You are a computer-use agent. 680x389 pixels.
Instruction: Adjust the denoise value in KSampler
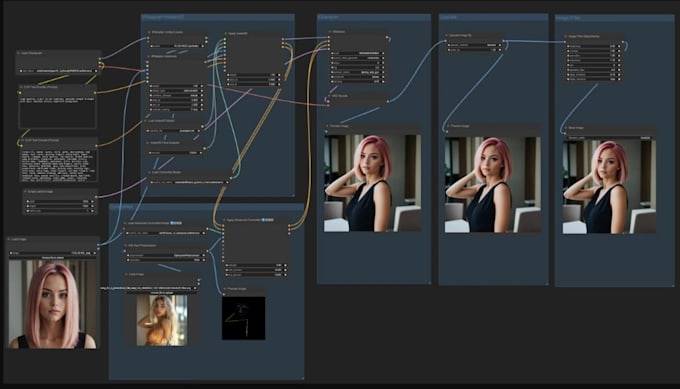[x=357, y=82]
